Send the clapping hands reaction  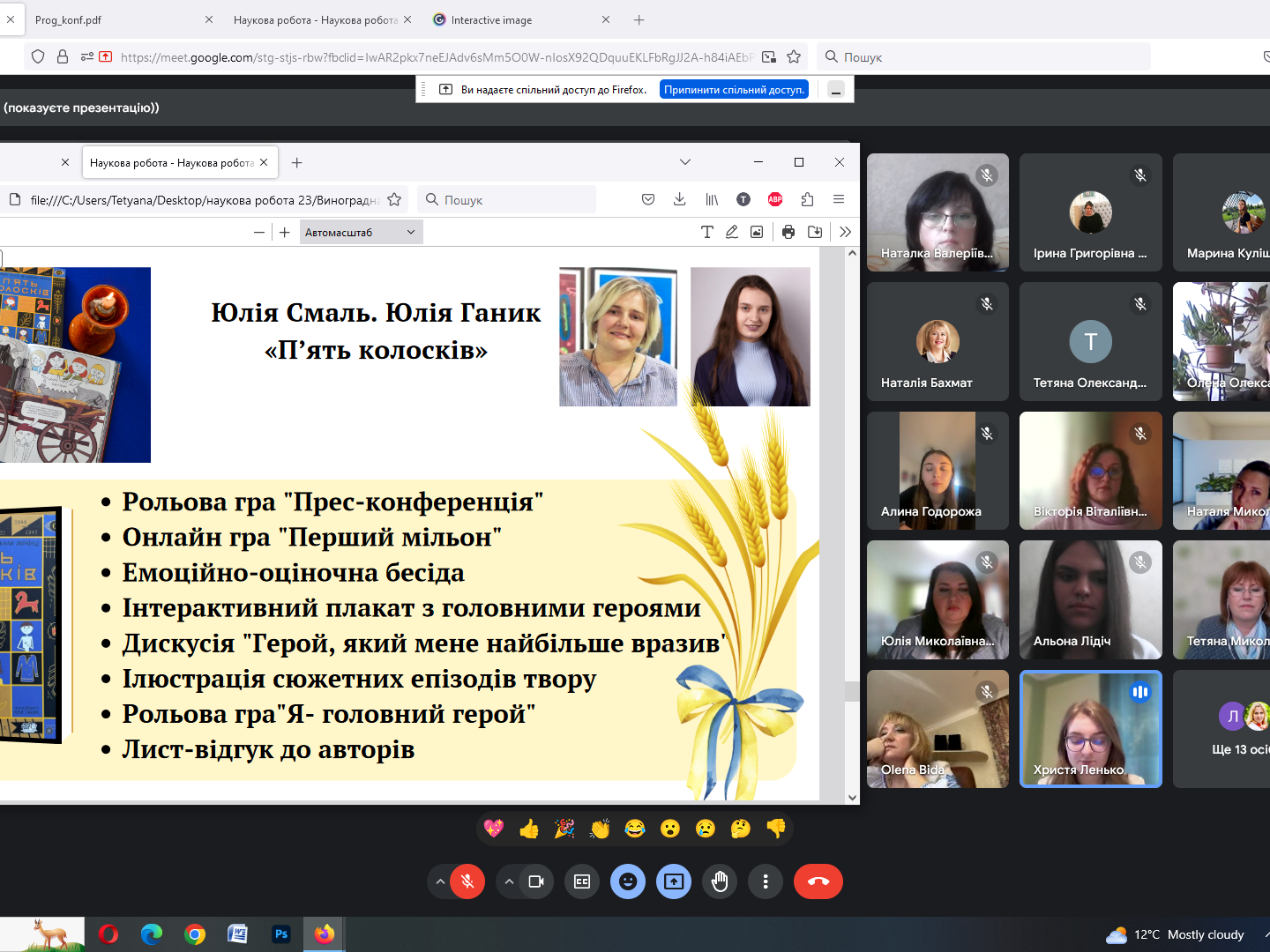tap(600, 829)
